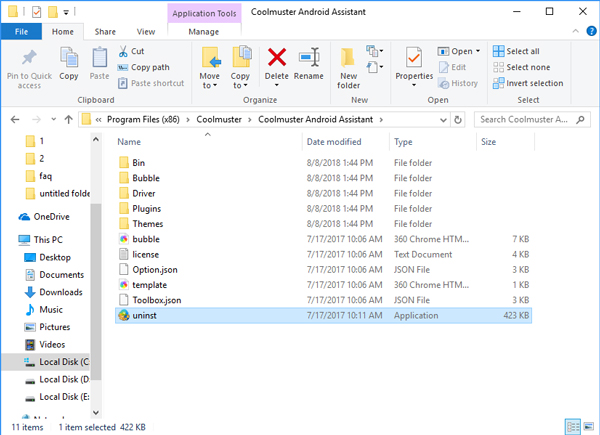600x435 pixels.
Task: Click the Move to icon
Action: tap(209, 65)
